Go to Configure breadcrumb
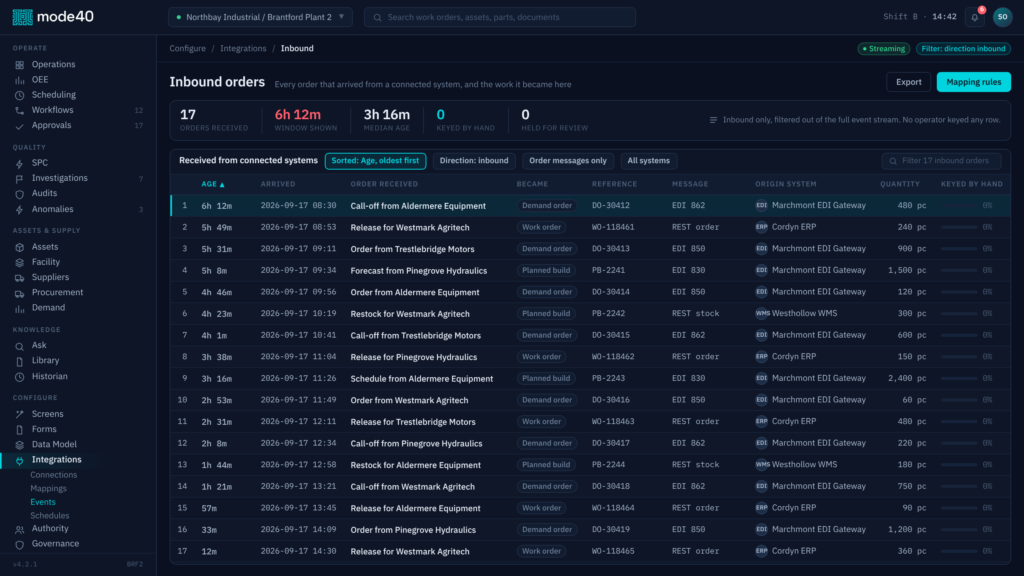 point(187,48)
